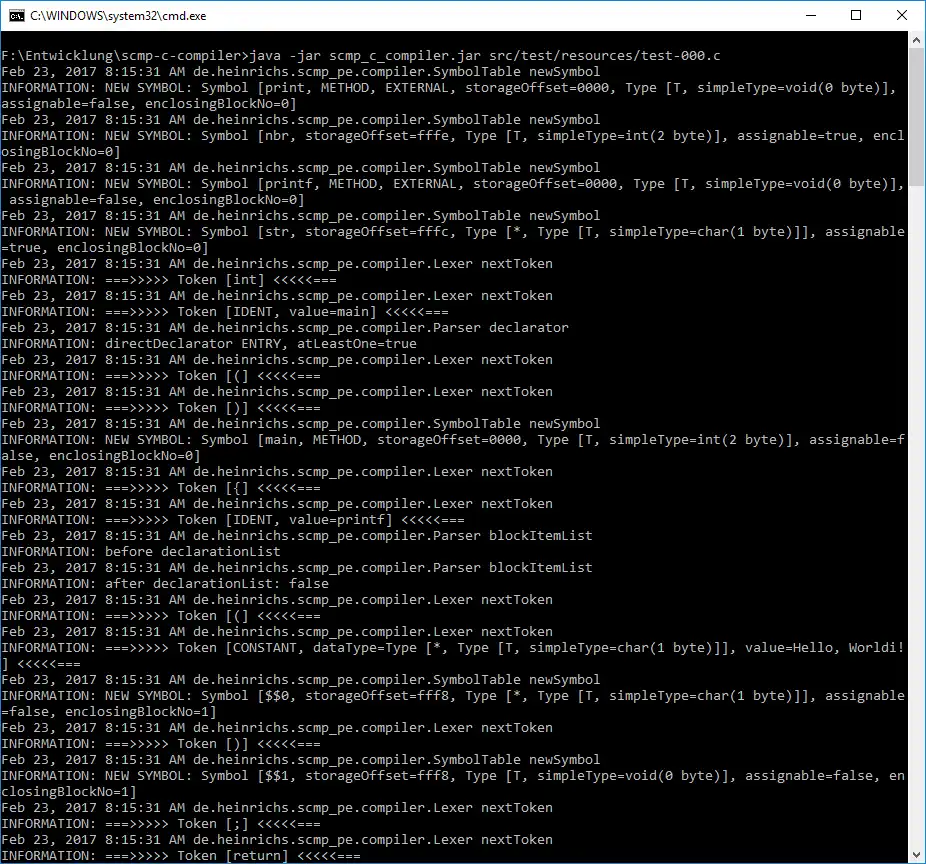Click the 'Symbol [main, METHOD' line
The height and width of the screenshot is (864, 926).
453,439
